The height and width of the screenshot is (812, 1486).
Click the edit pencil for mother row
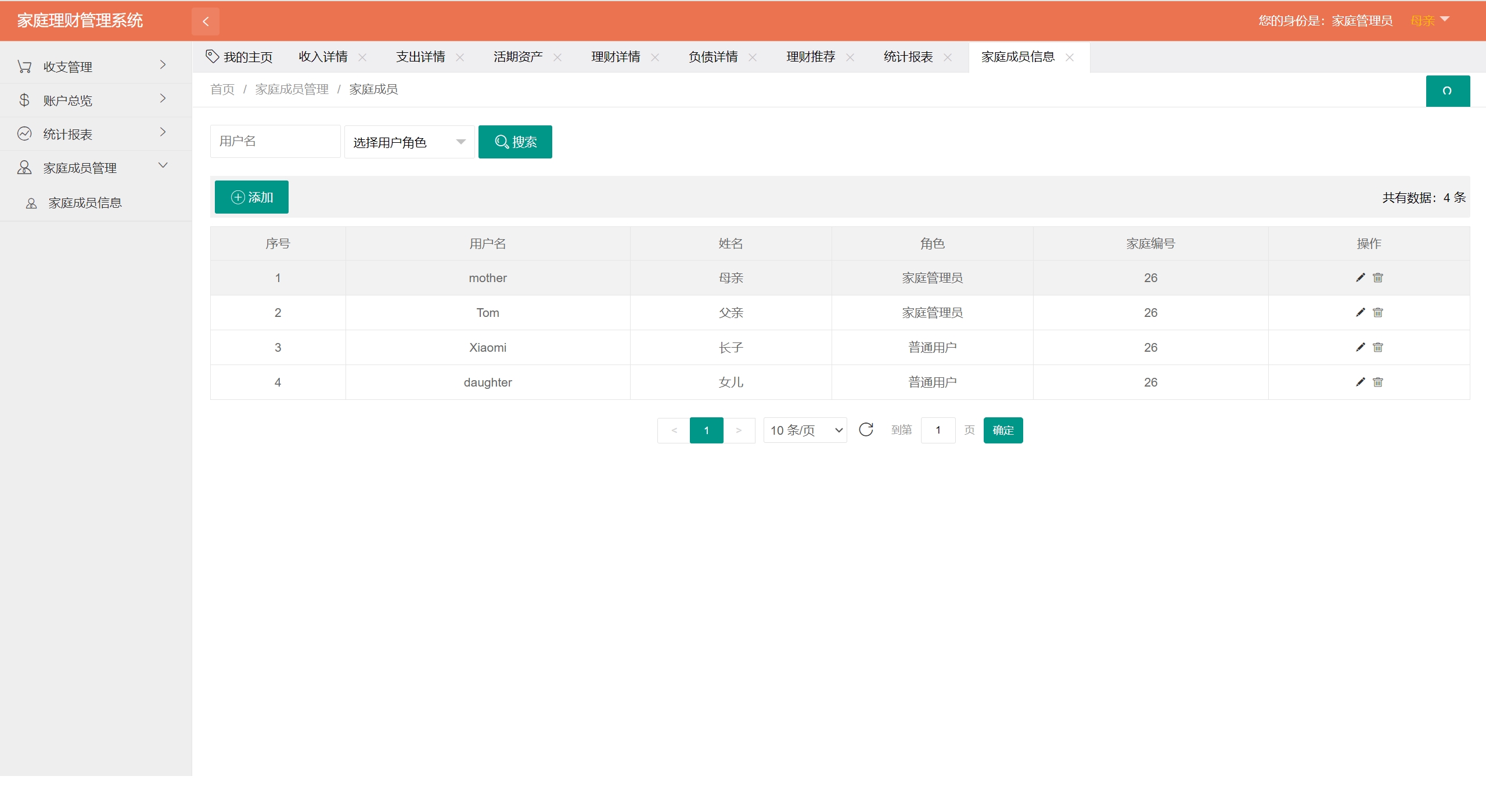[1360, 277]
